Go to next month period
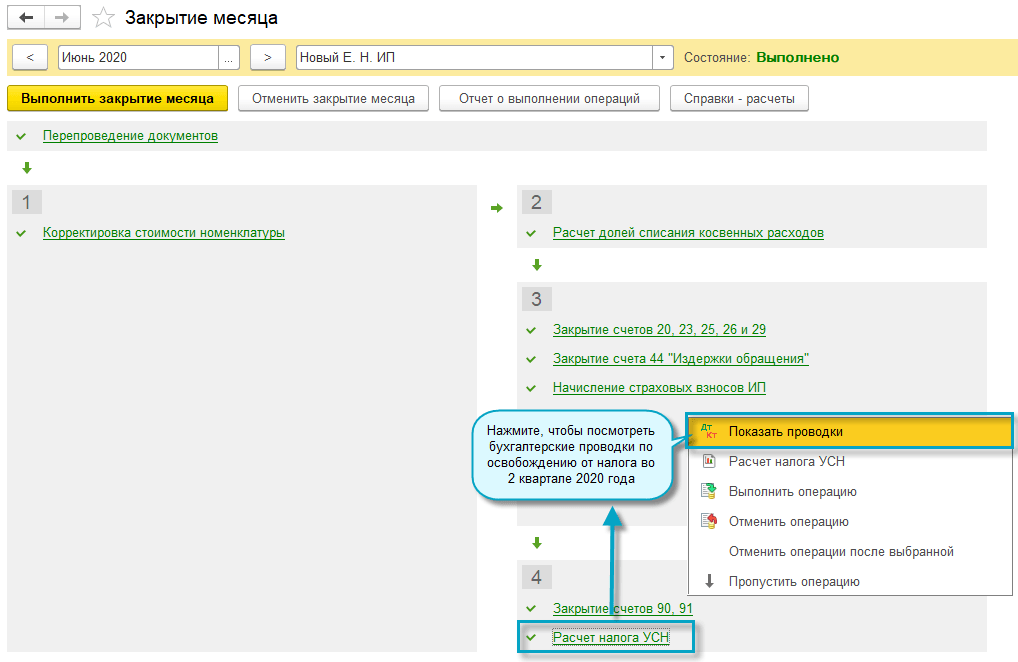 tap(267, 58)
